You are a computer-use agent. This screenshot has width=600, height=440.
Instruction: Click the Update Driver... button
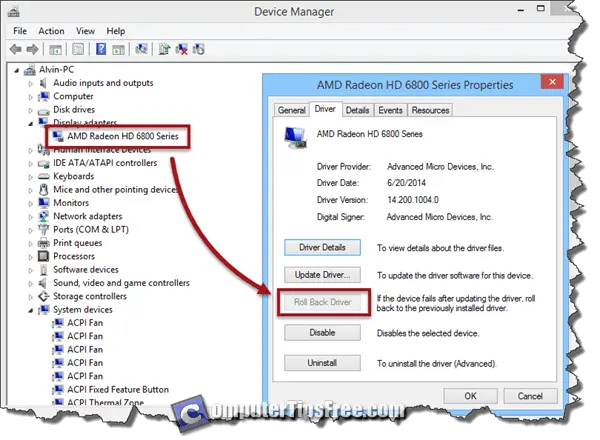pos(322,275)
